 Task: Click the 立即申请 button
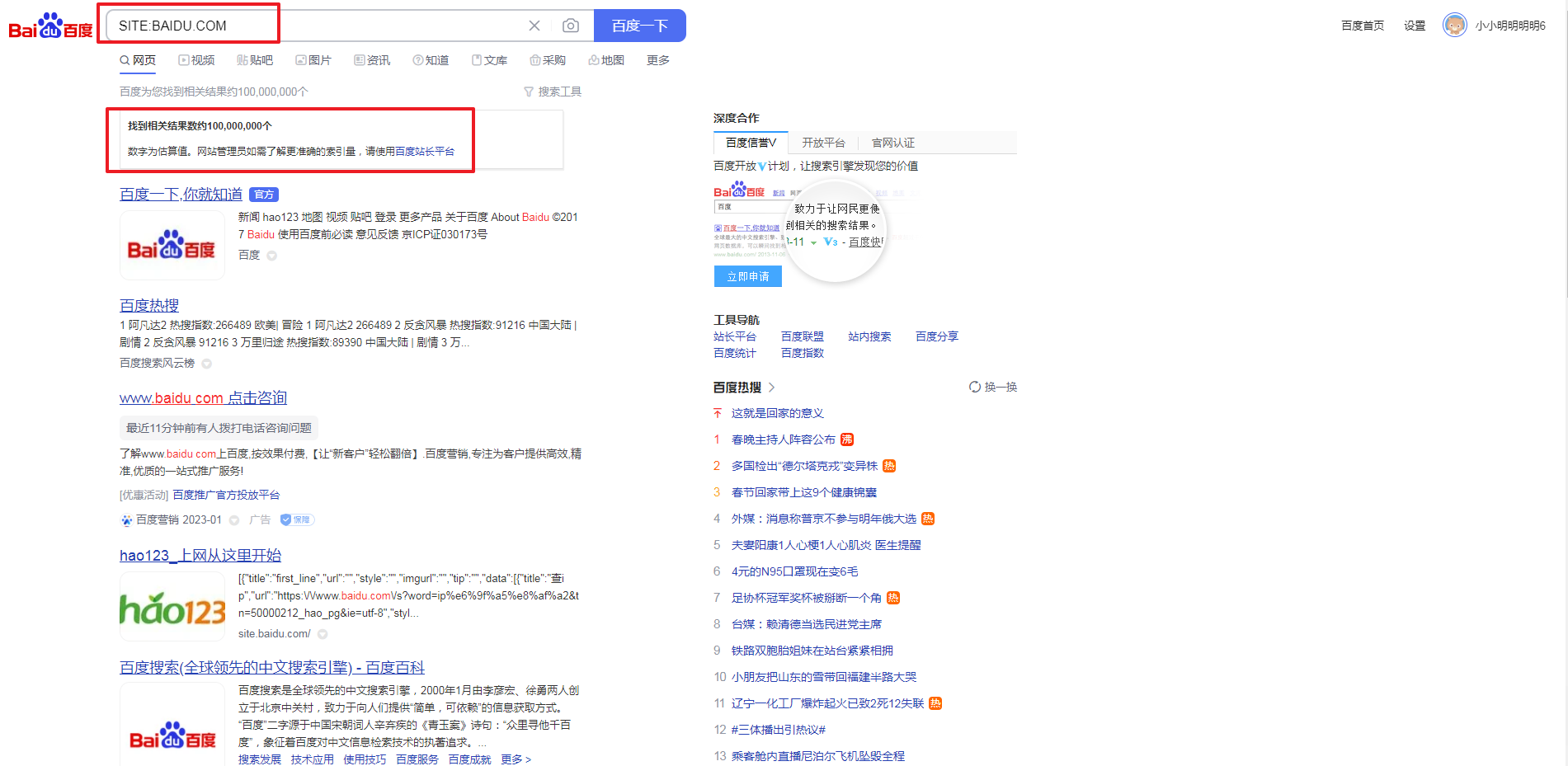coord(748,276)
